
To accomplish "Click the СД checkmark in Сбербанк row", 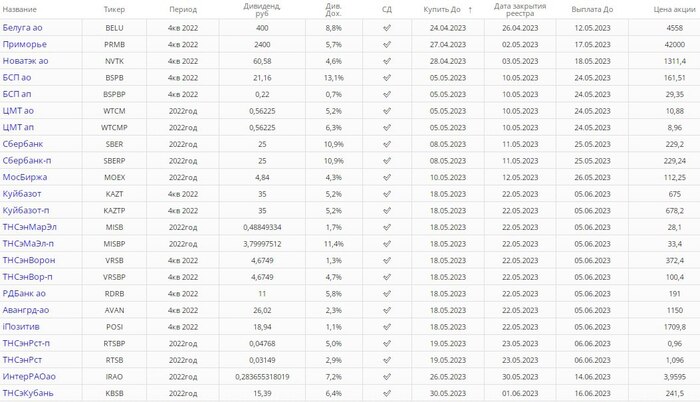I will (x=386, y=144).
